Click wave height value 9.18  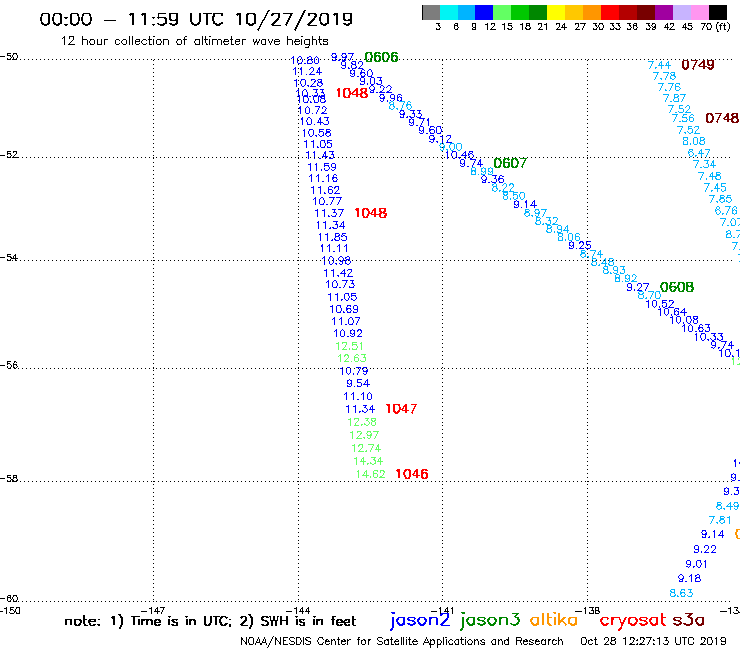tap(689, 578)
